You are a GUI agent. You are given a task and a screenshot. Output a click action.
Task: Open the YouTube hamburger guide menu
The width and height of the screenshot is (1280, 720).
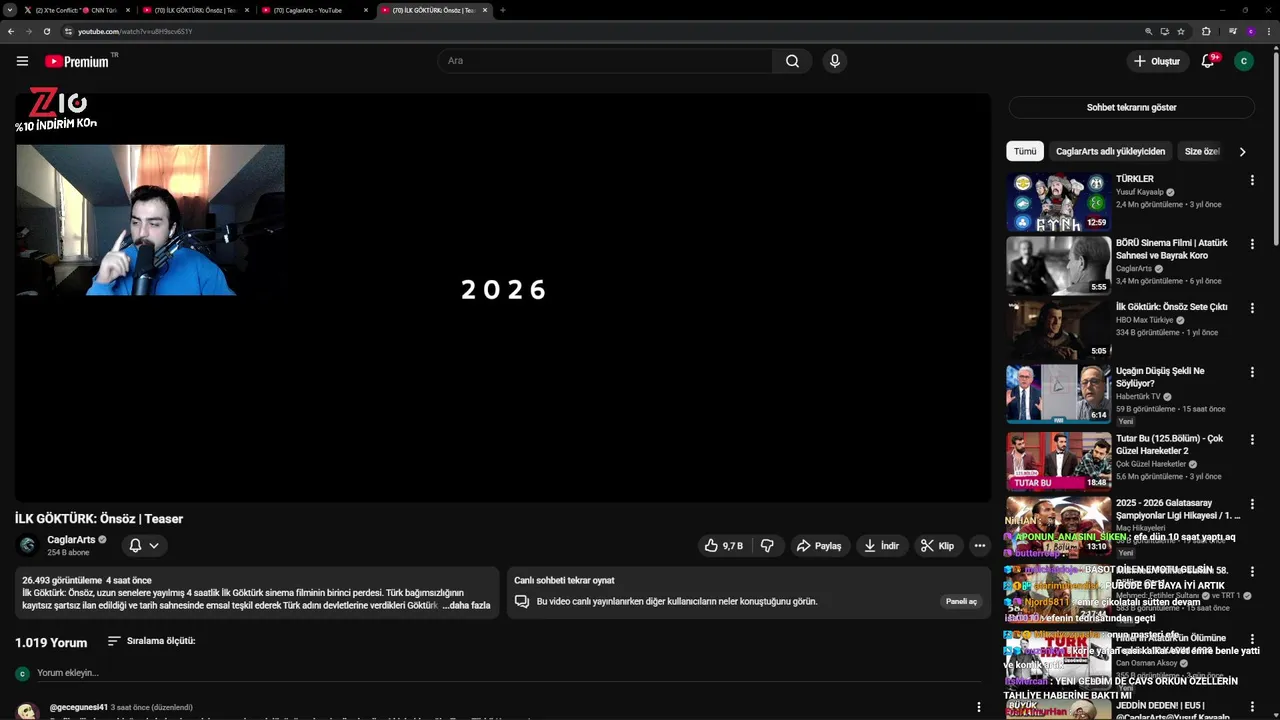tap(22, 61)
